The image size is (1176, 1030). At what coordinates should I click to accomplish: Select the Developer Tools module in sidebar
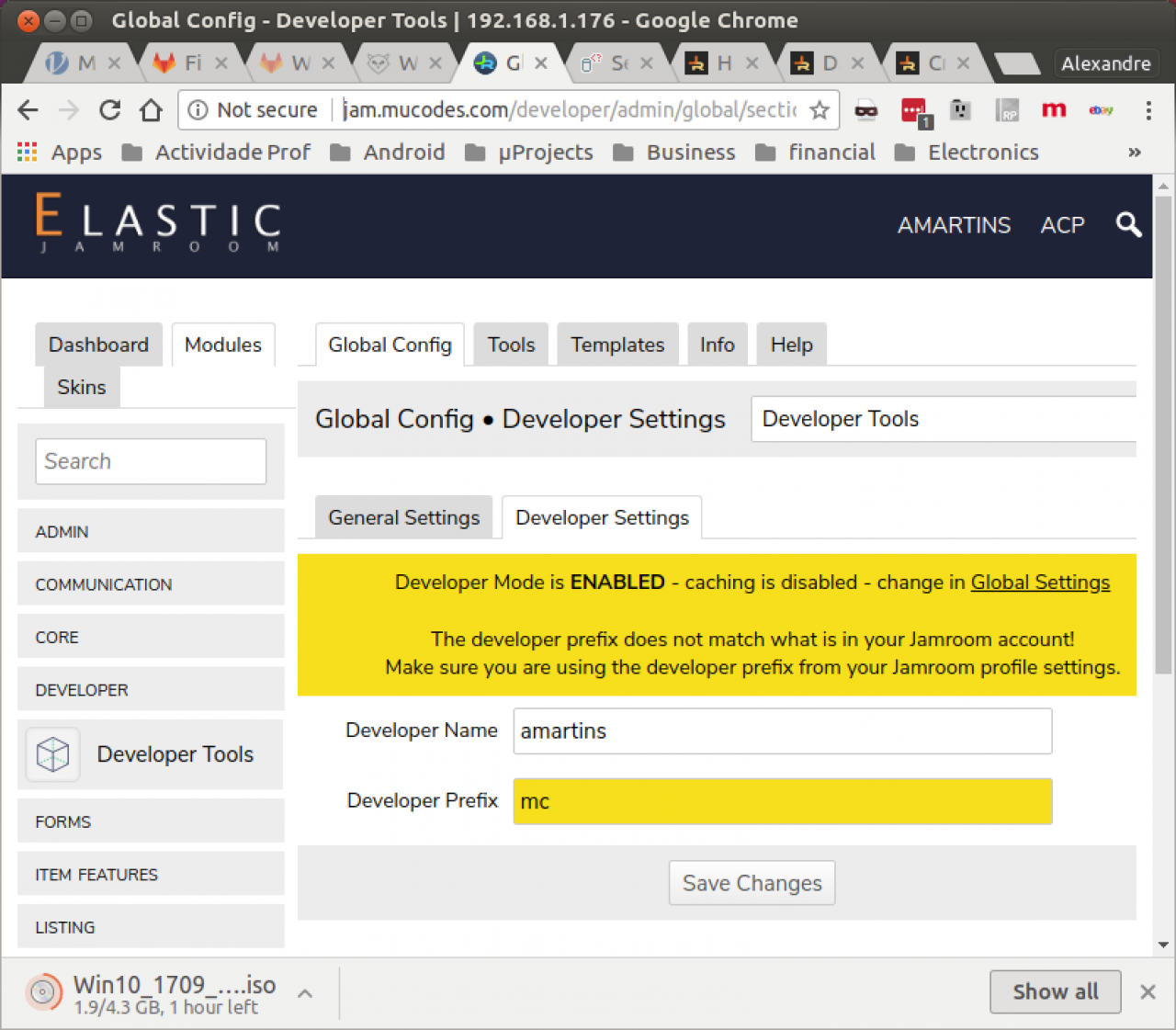[151, 754]
